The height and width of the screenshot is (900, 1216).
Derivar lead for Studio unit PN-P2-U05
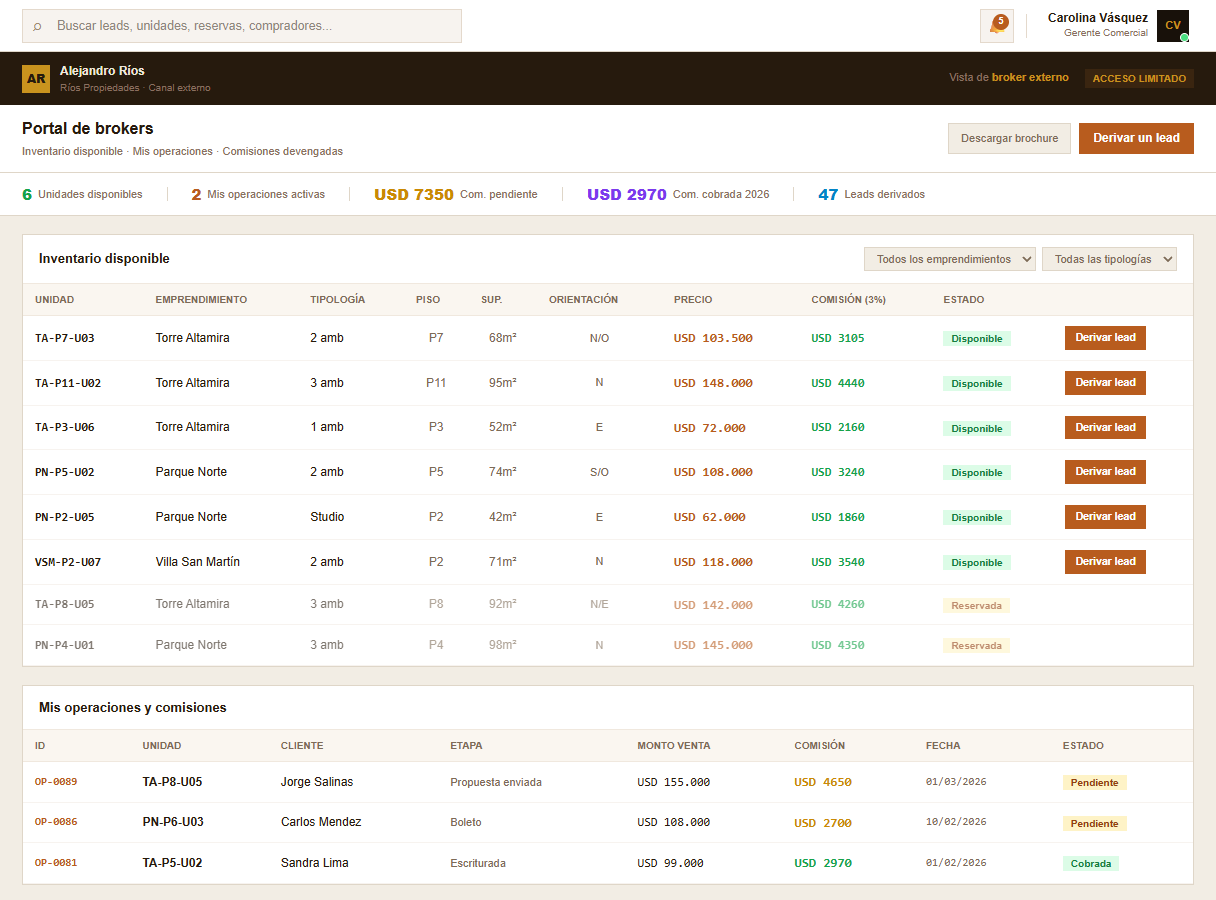[1105, 517]
